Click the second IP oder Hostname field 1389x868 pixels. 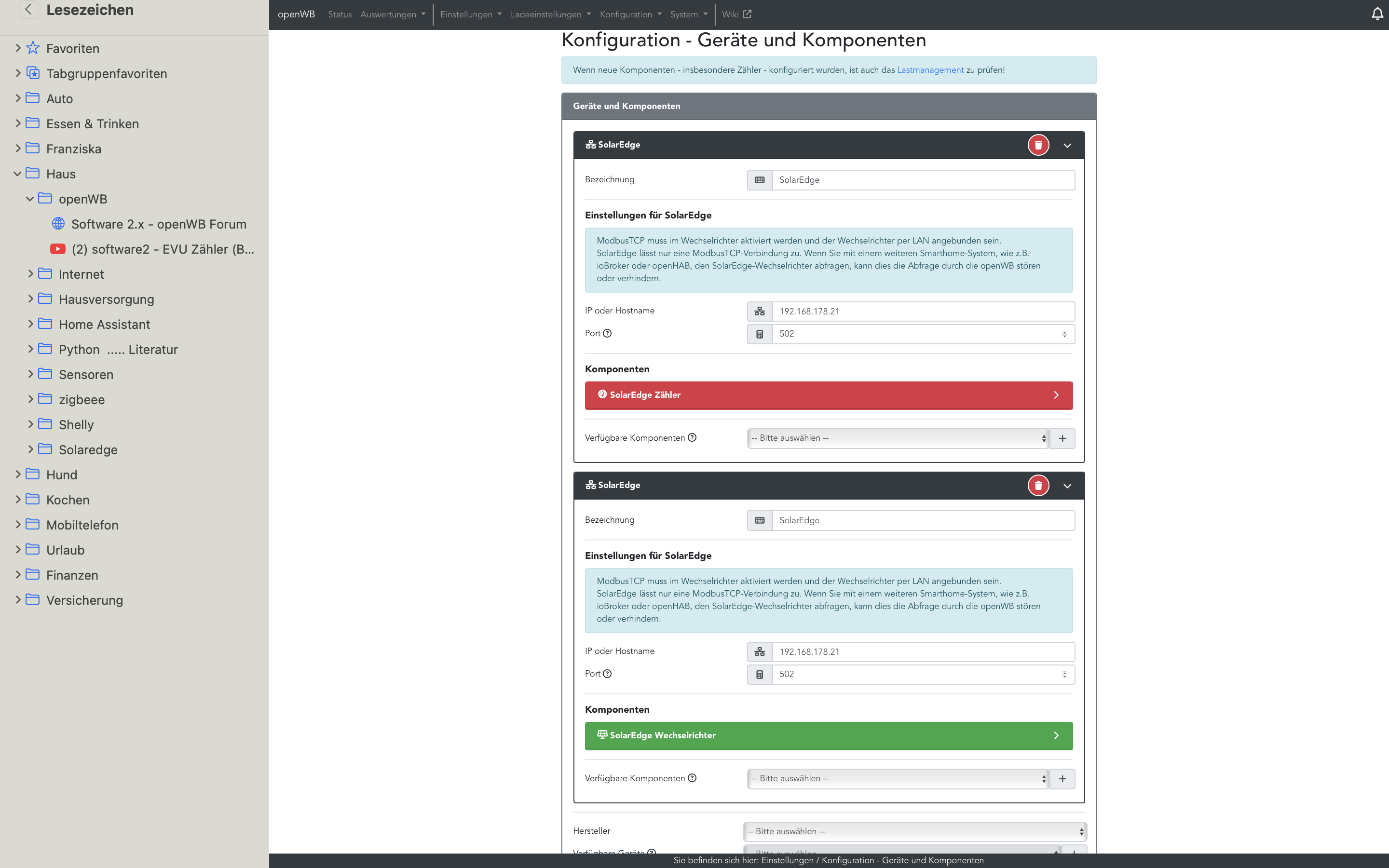(x=922, y=651)
